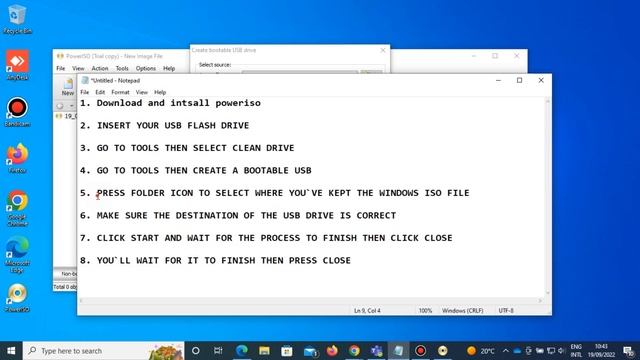Open Notepad's Edit menu
This screenshot has height=360, width=640.
100,92
